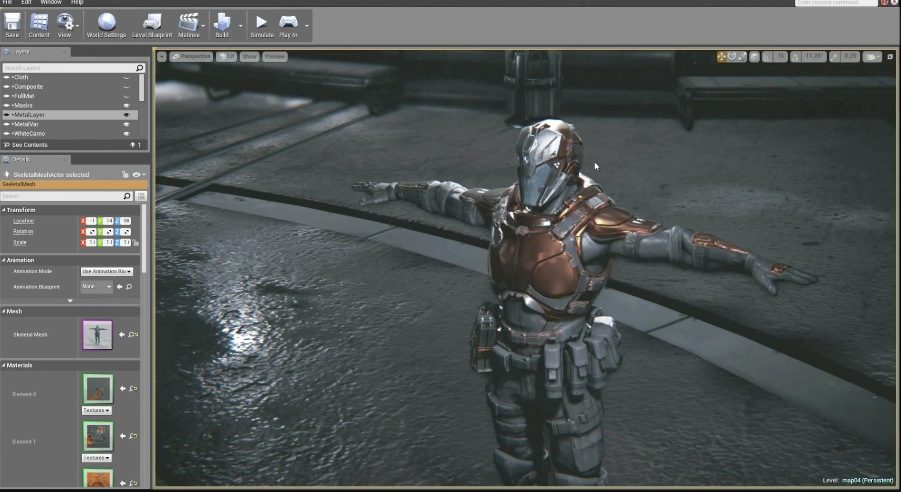The width and height of the screenshot is (901, 492).
Task: Save the level with the Save button
Action: pos(12,25)
